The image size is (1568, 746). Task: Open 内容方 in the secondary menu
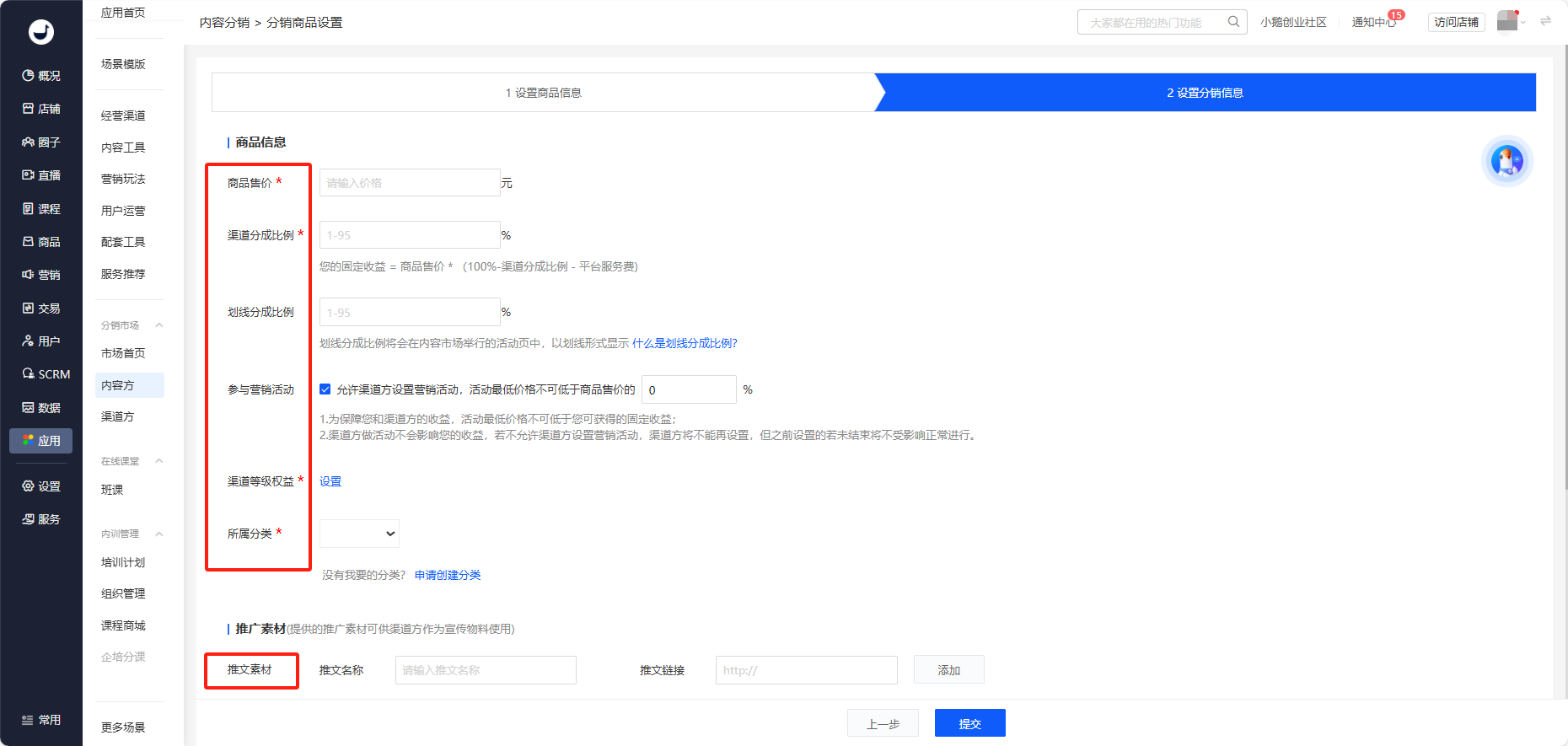point(130,385)
